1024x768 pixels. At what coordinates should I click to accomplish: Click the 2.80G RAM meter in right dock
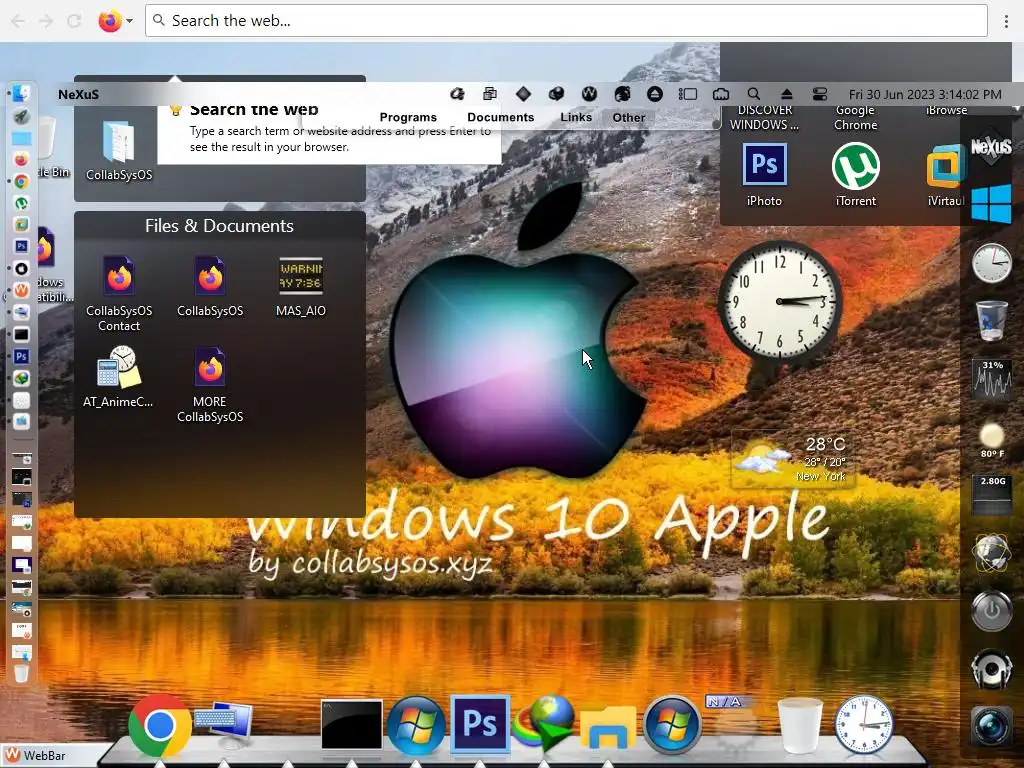tap(992, 495)
